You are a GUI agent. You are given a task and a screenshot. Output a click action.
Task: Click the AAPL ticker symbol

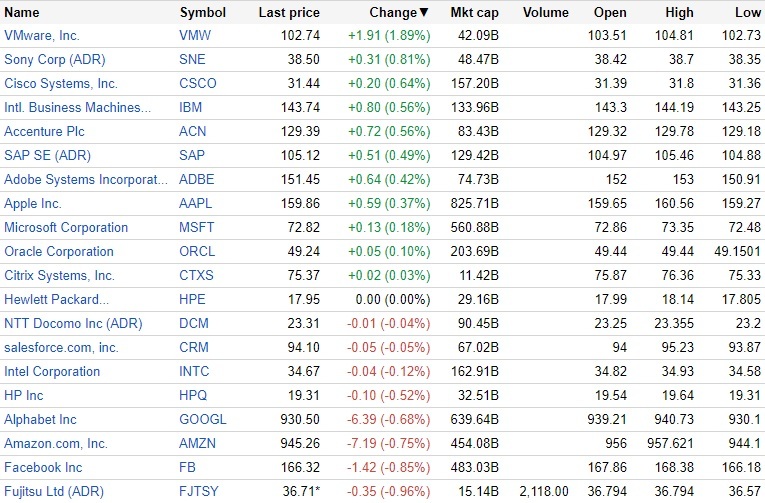point(197,204)
